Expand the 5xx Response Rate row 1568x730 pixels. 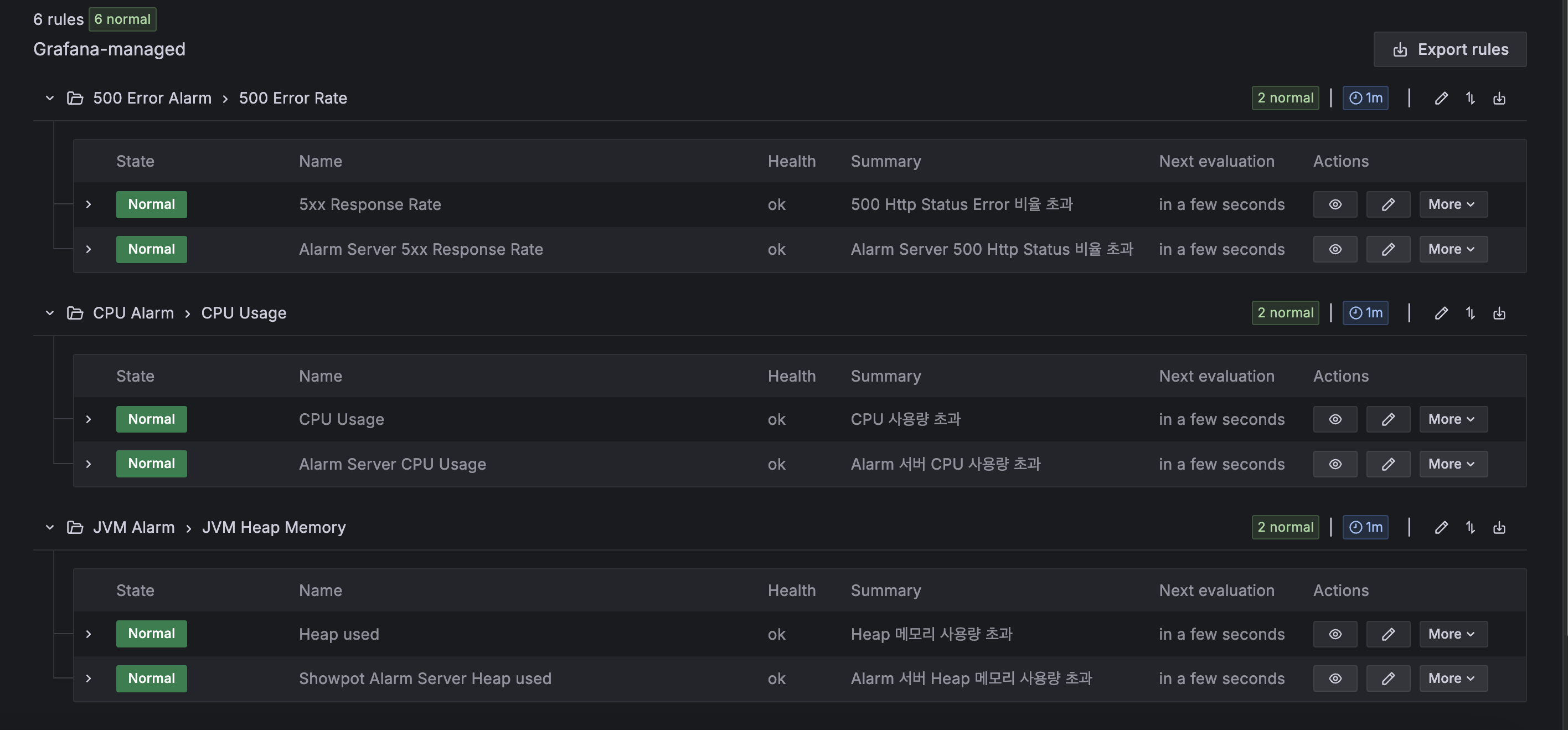(89, 204)
